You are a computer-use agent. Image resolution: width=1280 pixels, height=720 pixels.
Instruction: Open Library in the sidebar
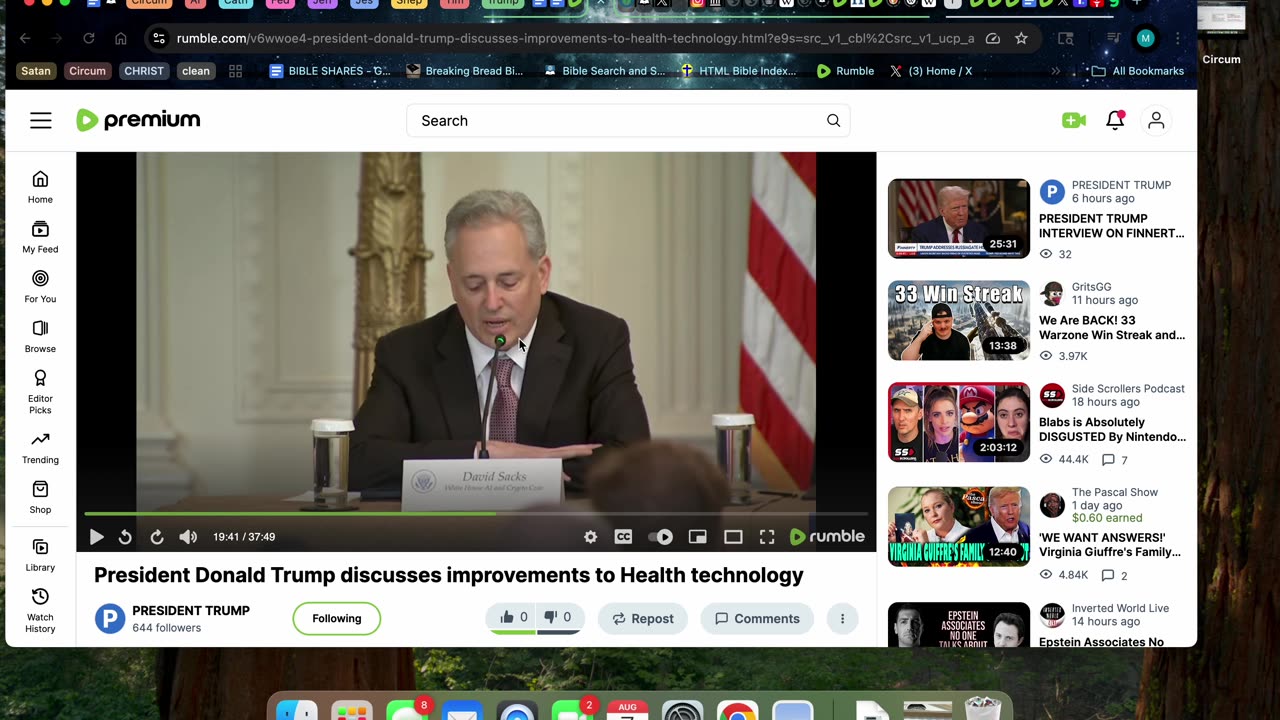(40, 555)
